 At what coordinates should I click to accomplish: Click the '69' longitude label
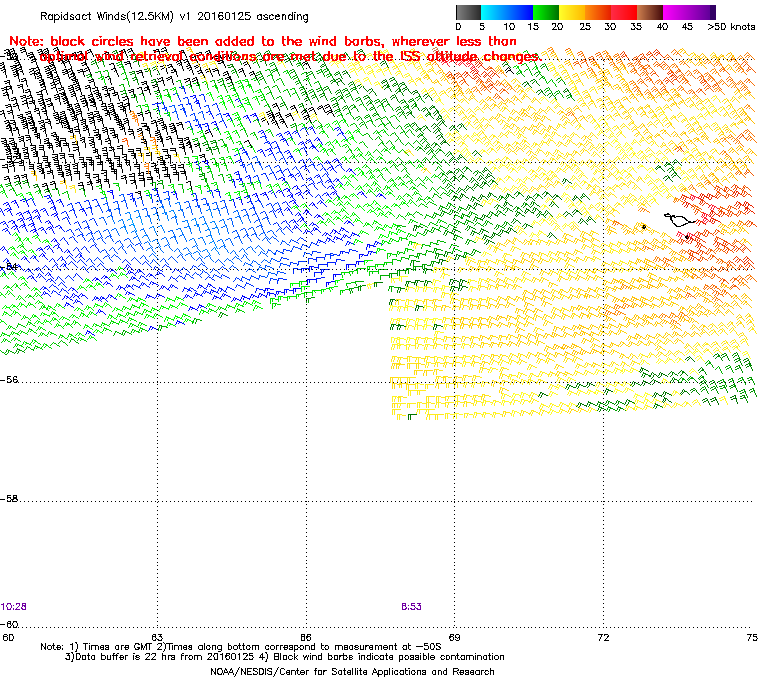click(x=455, y=637)
